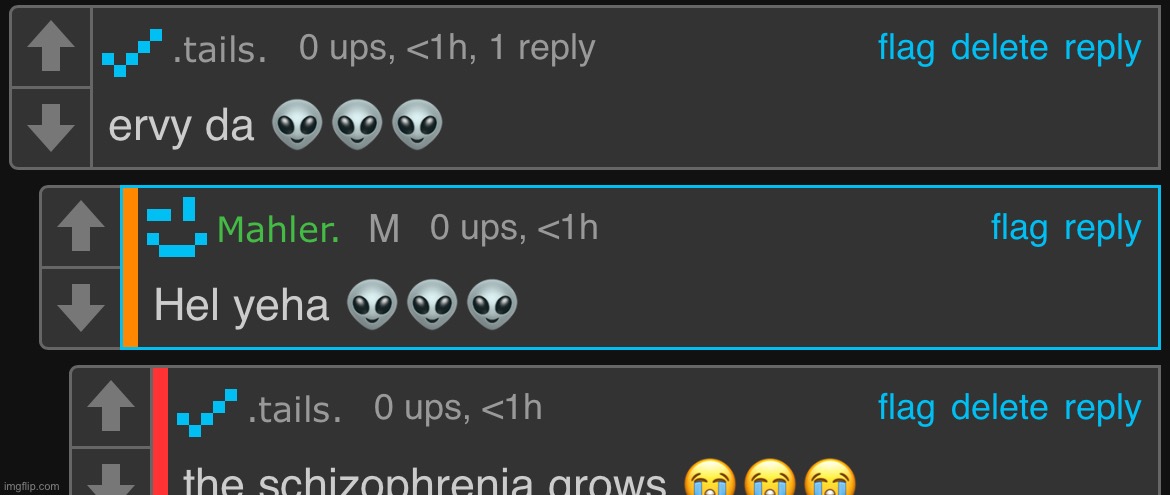Screen dimensions: 1170x495
Task: Delete the "ervy da" comment
Action: tap(1000, 49)
